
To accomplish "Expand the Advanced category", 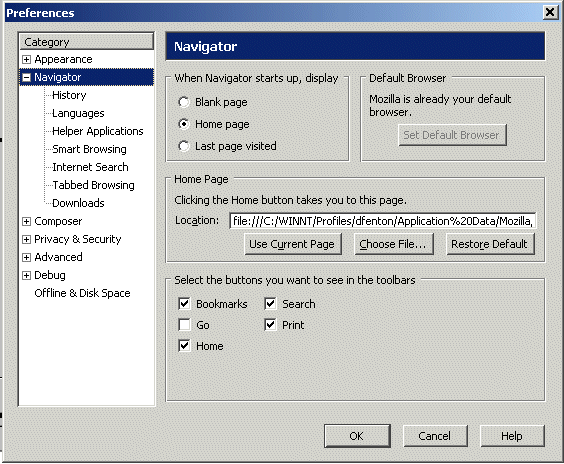I will 26,258.
